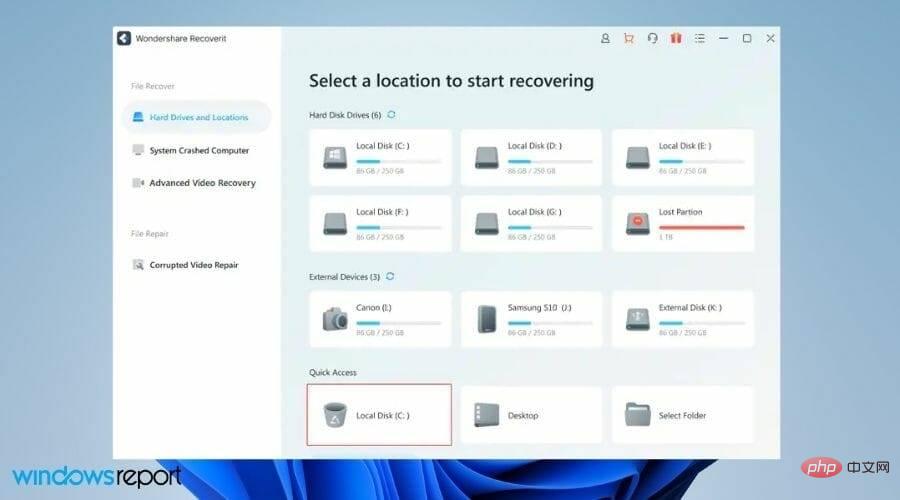
Task: Click the Canon (I:) usage bar
Action: (x=399, y=323)
